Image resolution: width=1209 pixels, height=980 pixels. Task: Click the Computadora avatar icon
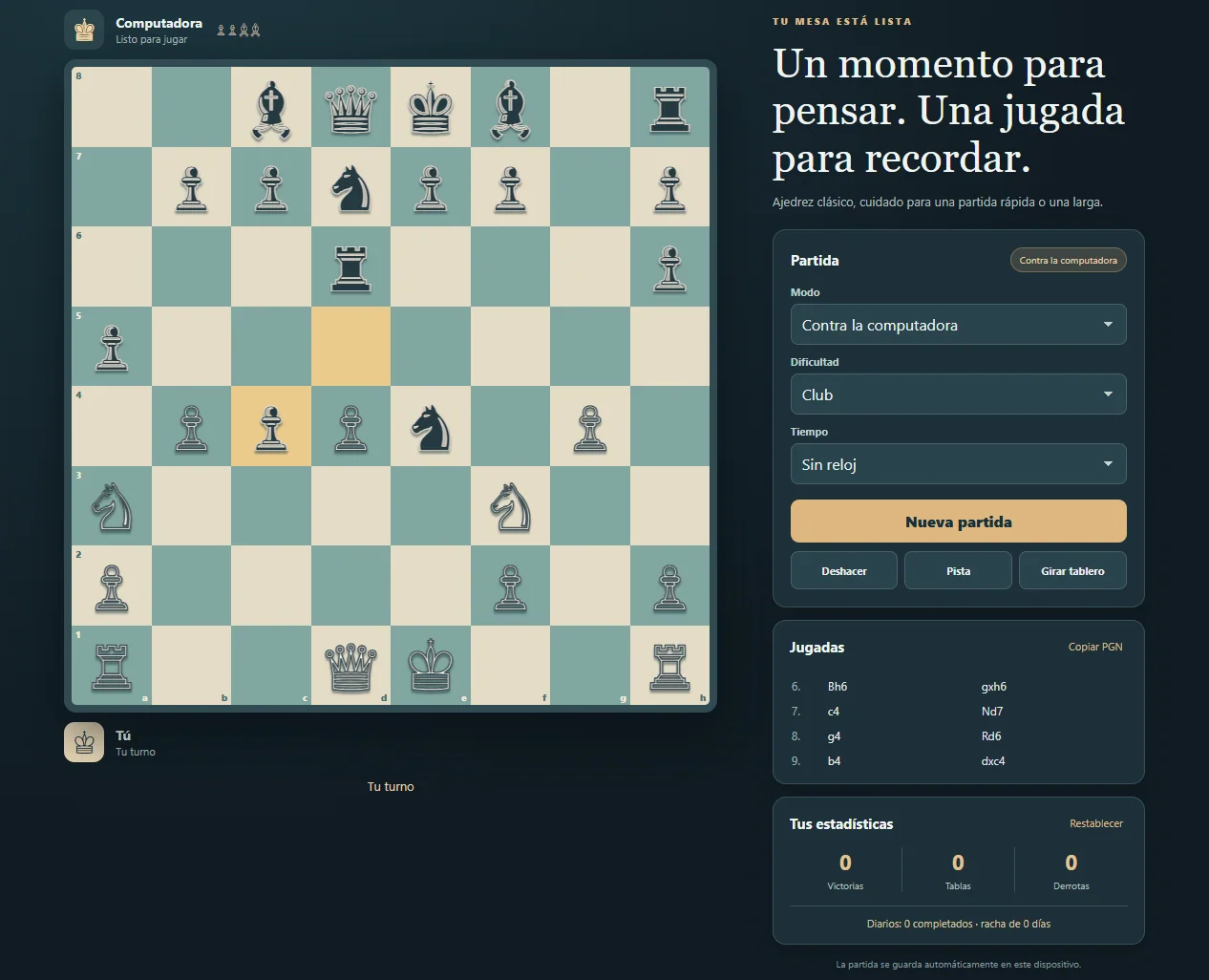84,30
